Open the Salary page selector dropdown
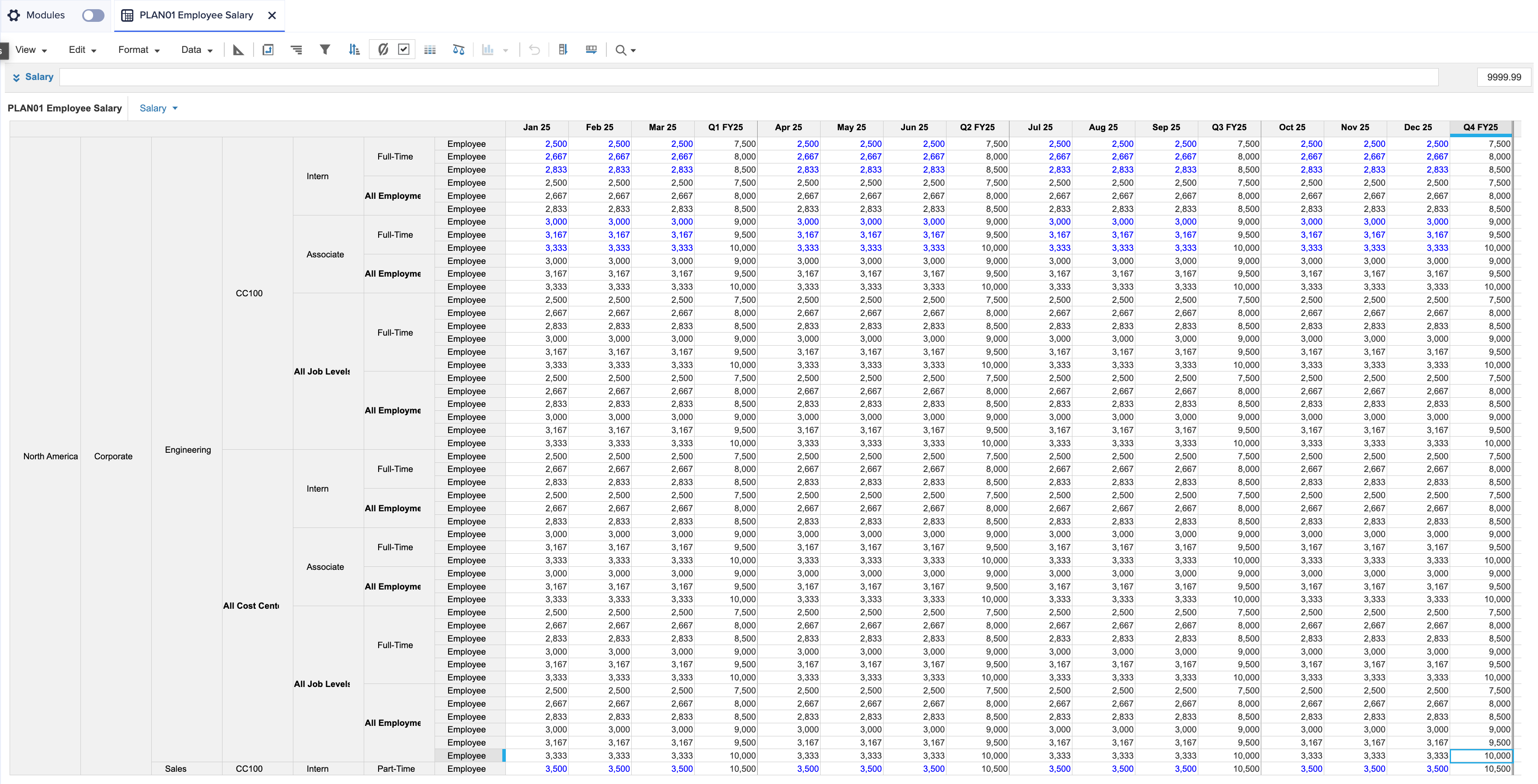This screenshot has width=1538, height=784. coord(158,108)
